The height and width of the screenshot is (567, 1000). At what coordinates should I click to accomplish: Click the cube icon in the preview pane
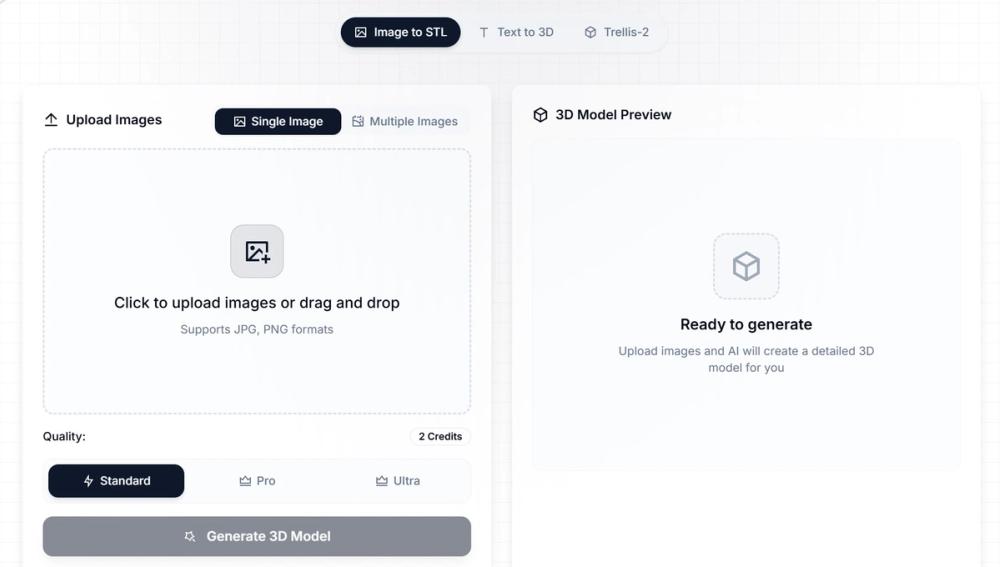(x=746, y=266)
